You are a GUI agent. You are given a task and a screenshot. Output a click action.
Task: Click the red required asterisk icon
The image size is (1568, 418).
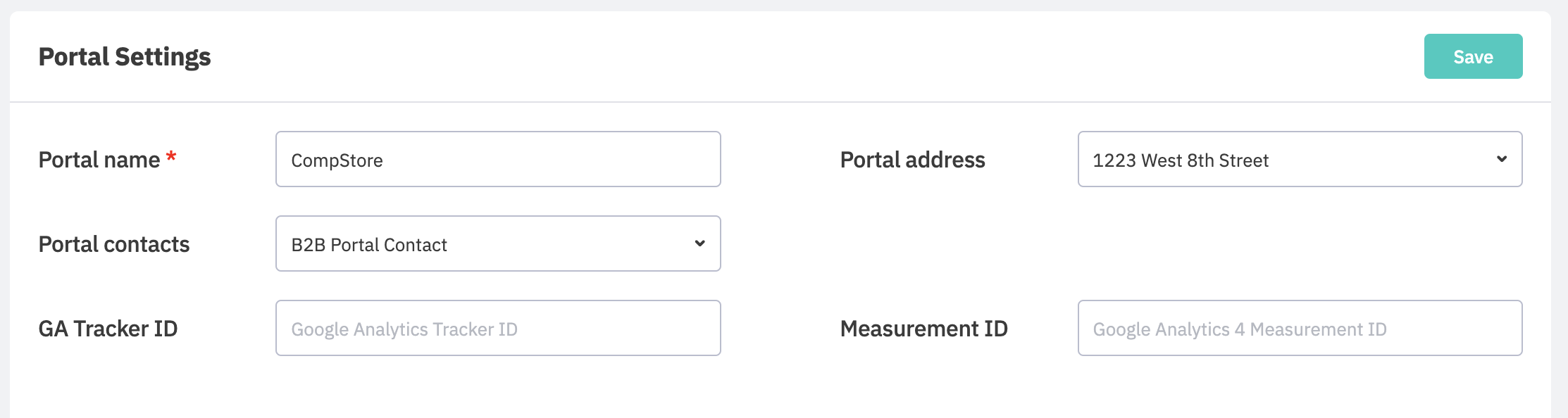click(x=170, y=157)
